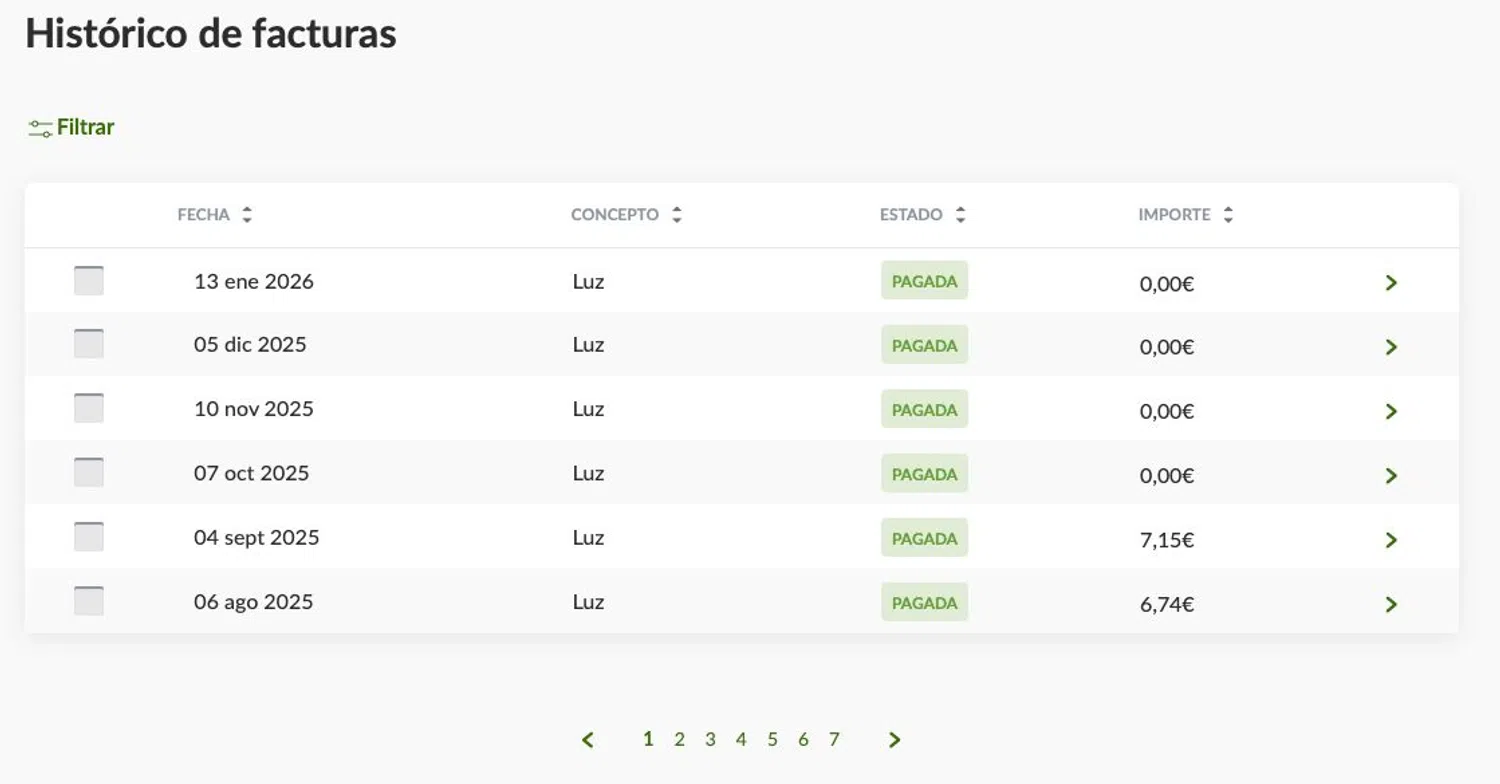Open arrow for the 7,15€ invoice

1391,540
